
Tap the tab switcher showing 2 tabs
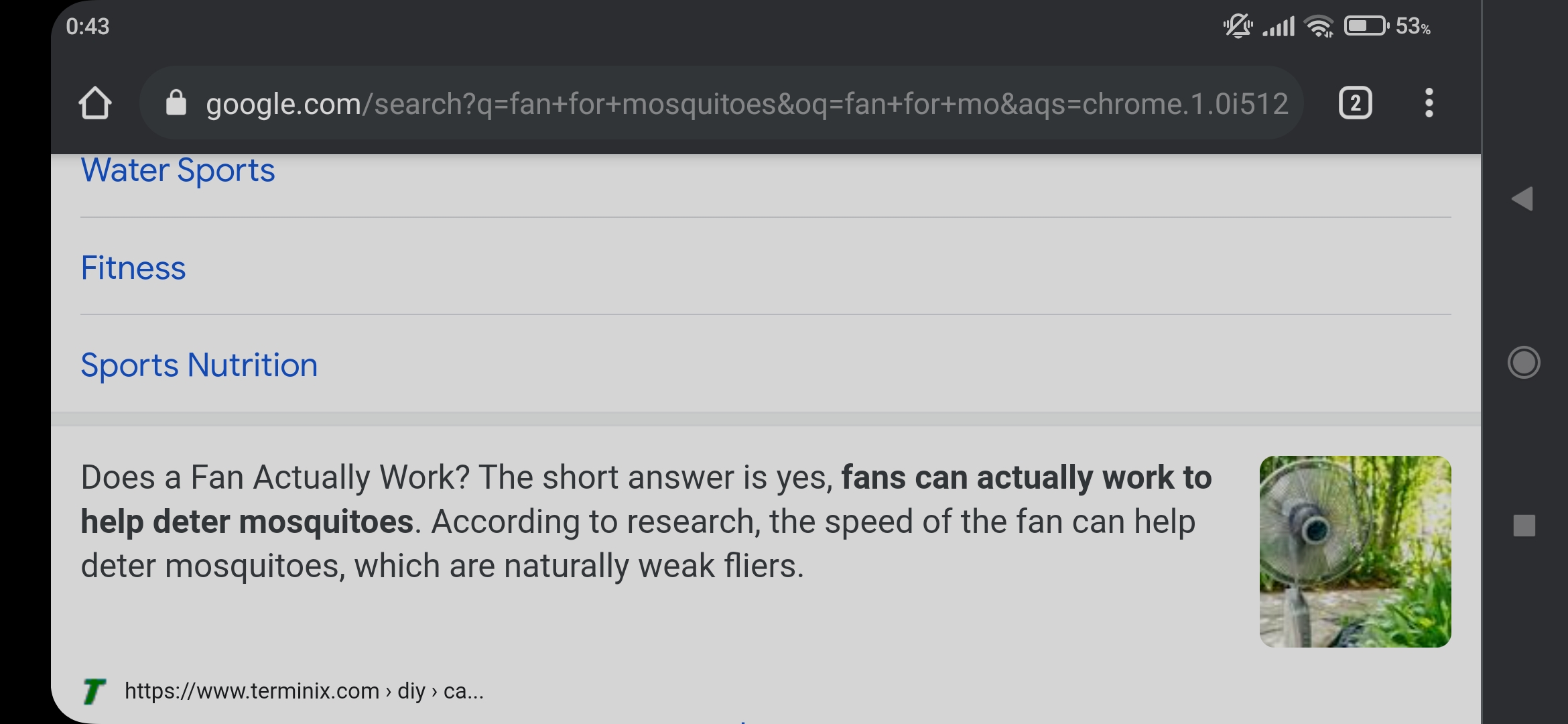pos(1355,103)
